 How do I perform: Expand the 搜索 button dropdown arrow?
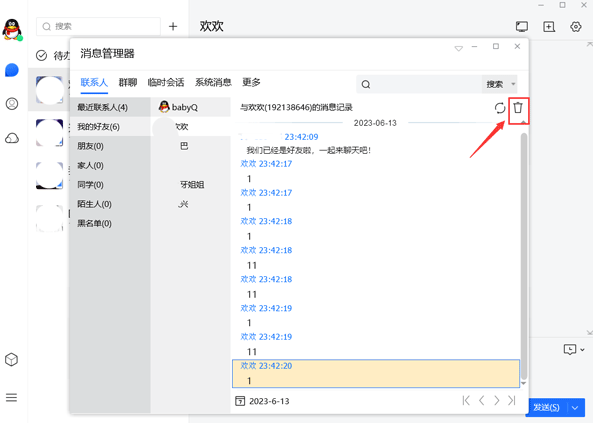pyautogui.click(x=513, y=84)
